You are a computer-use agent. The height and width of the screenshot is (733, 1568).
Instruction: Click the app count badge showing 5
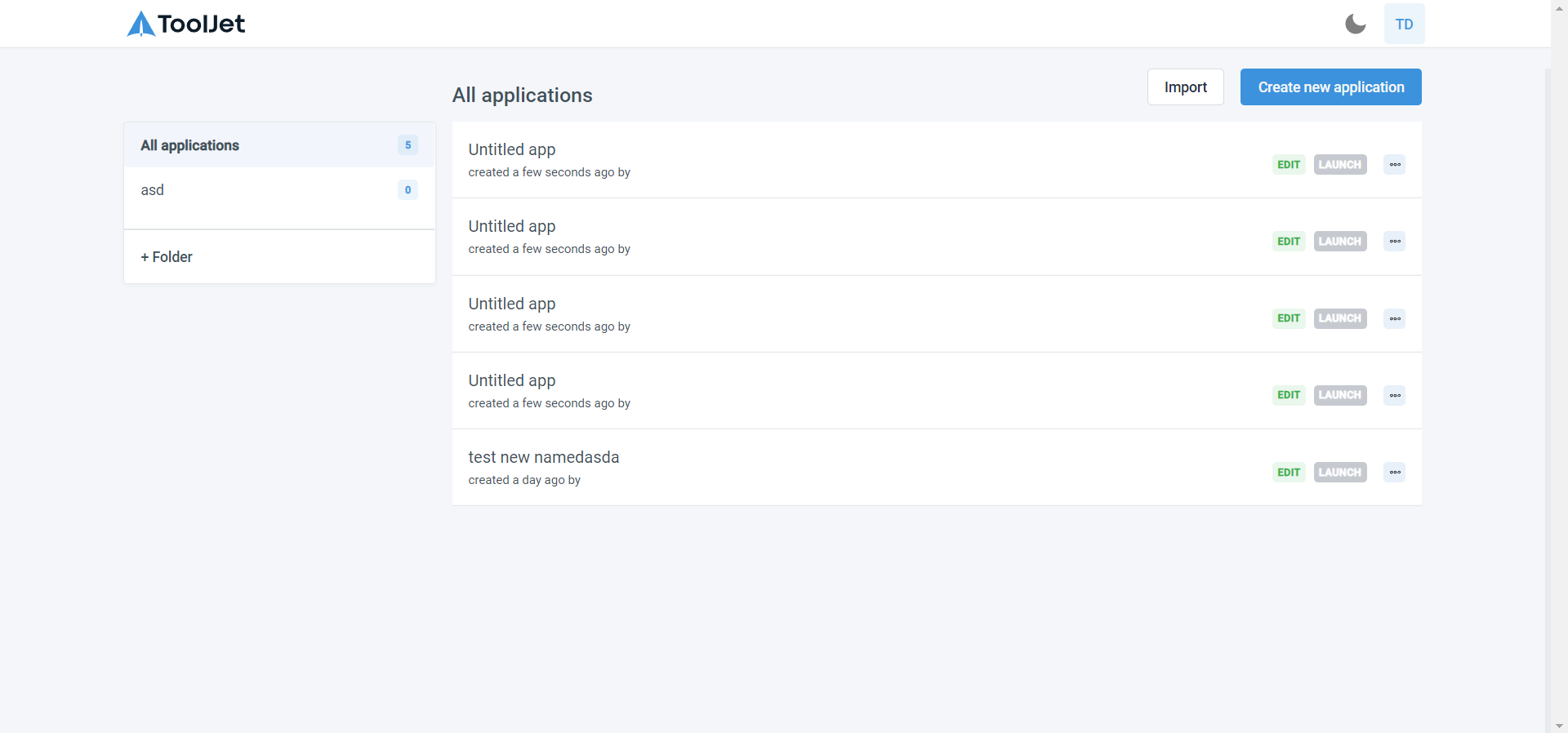coord(408,145)
